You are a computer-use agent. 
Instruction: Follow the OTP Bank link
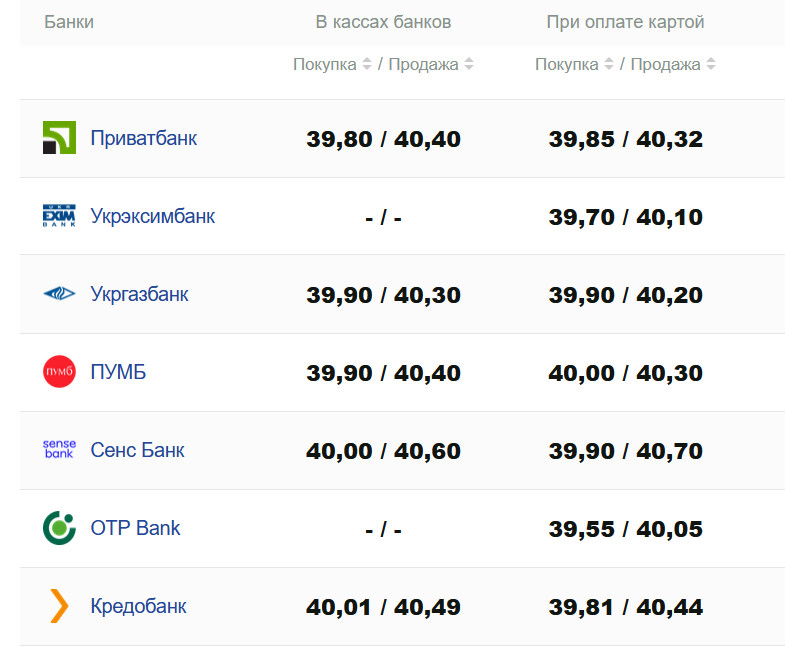pos(135,528)
